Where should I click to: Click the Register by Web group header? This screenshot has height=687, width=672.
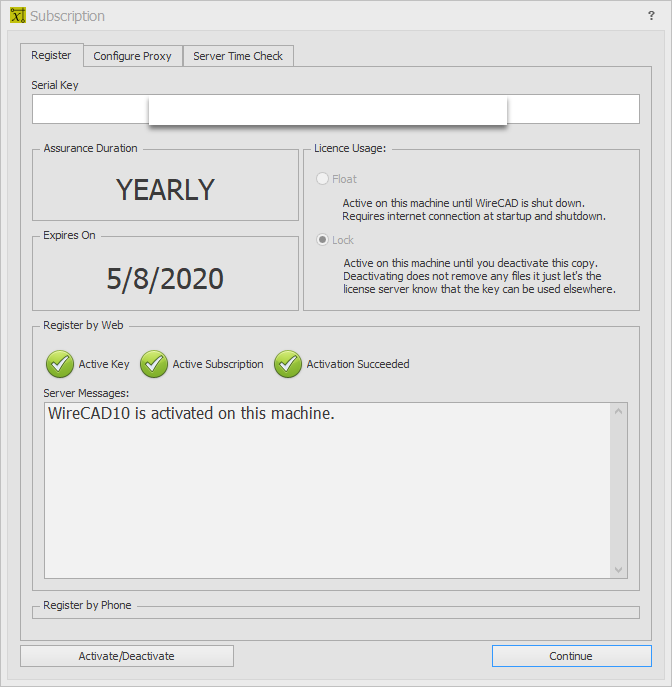[x=84, y=326]
